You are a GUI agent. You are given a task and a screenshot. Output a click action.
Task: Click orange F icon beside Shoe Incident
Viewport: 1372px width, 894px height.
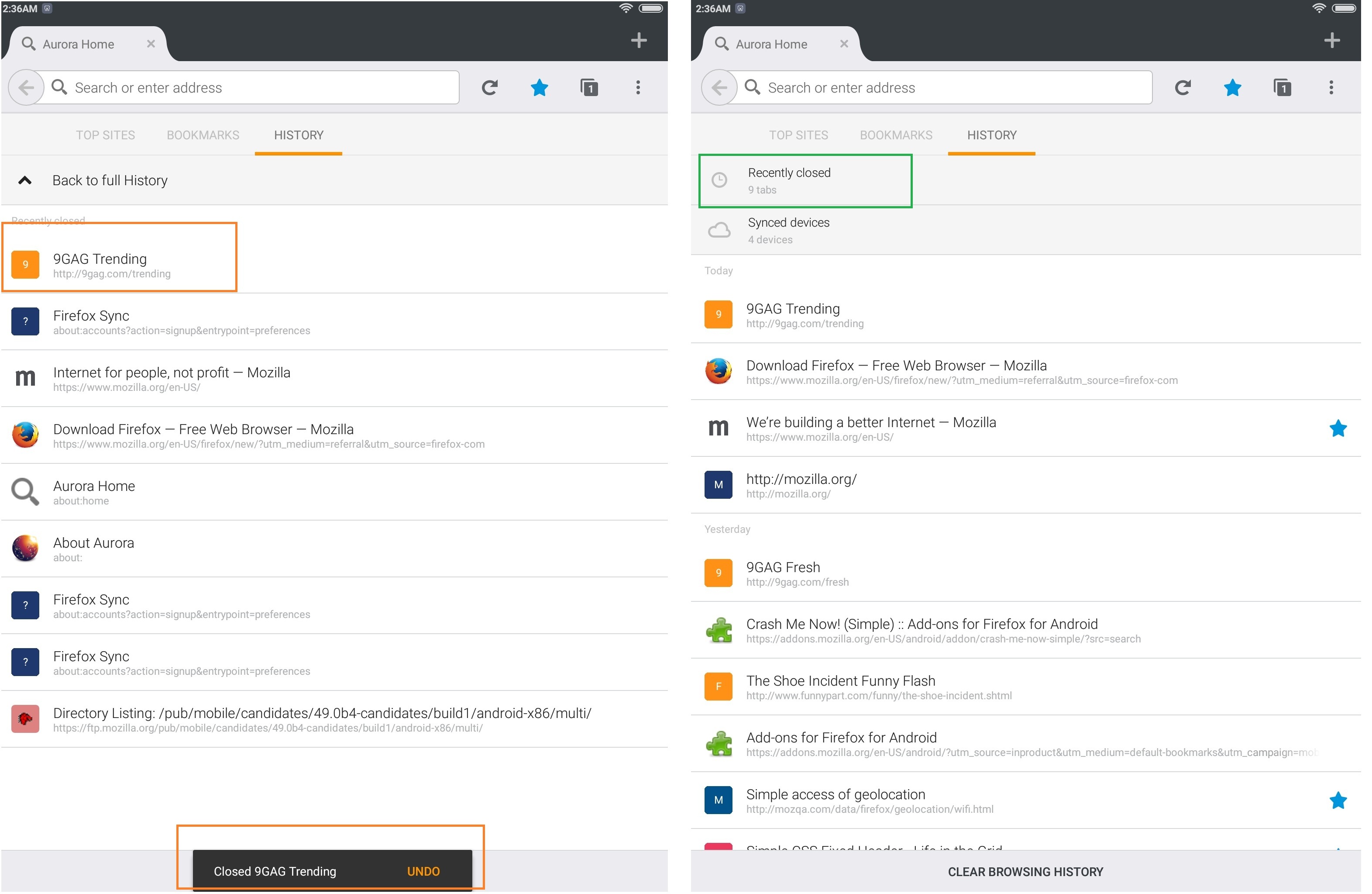click(x=718, y=687)
